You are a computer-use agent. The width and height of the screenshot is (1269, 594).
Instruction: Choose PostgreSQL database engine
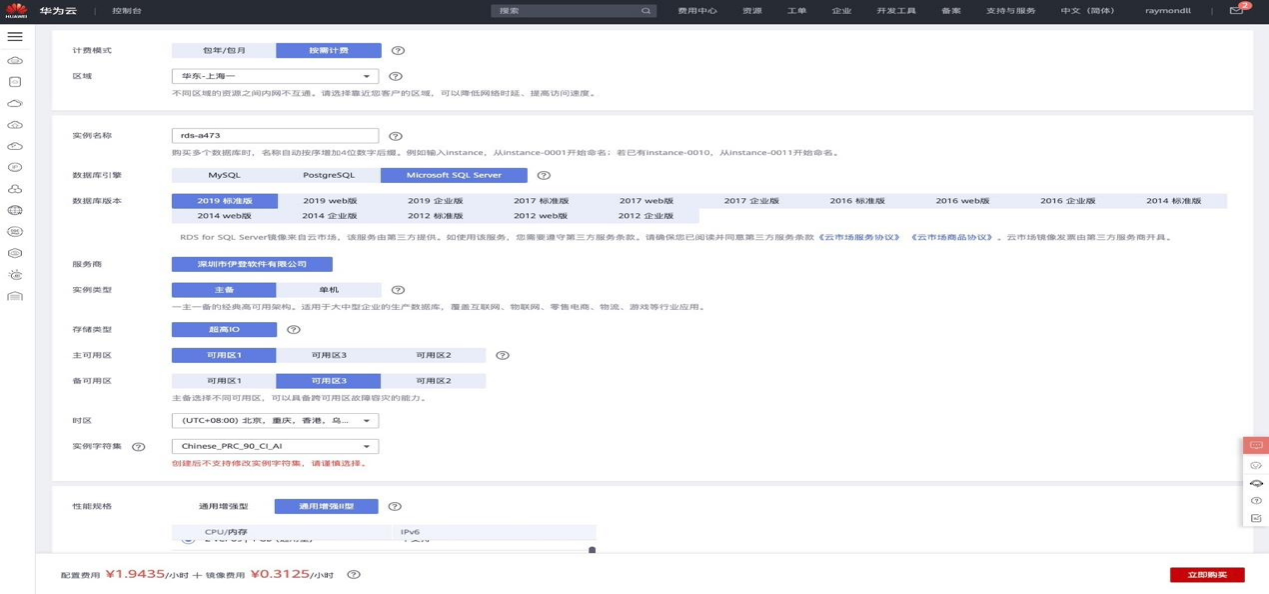point(328,175)
